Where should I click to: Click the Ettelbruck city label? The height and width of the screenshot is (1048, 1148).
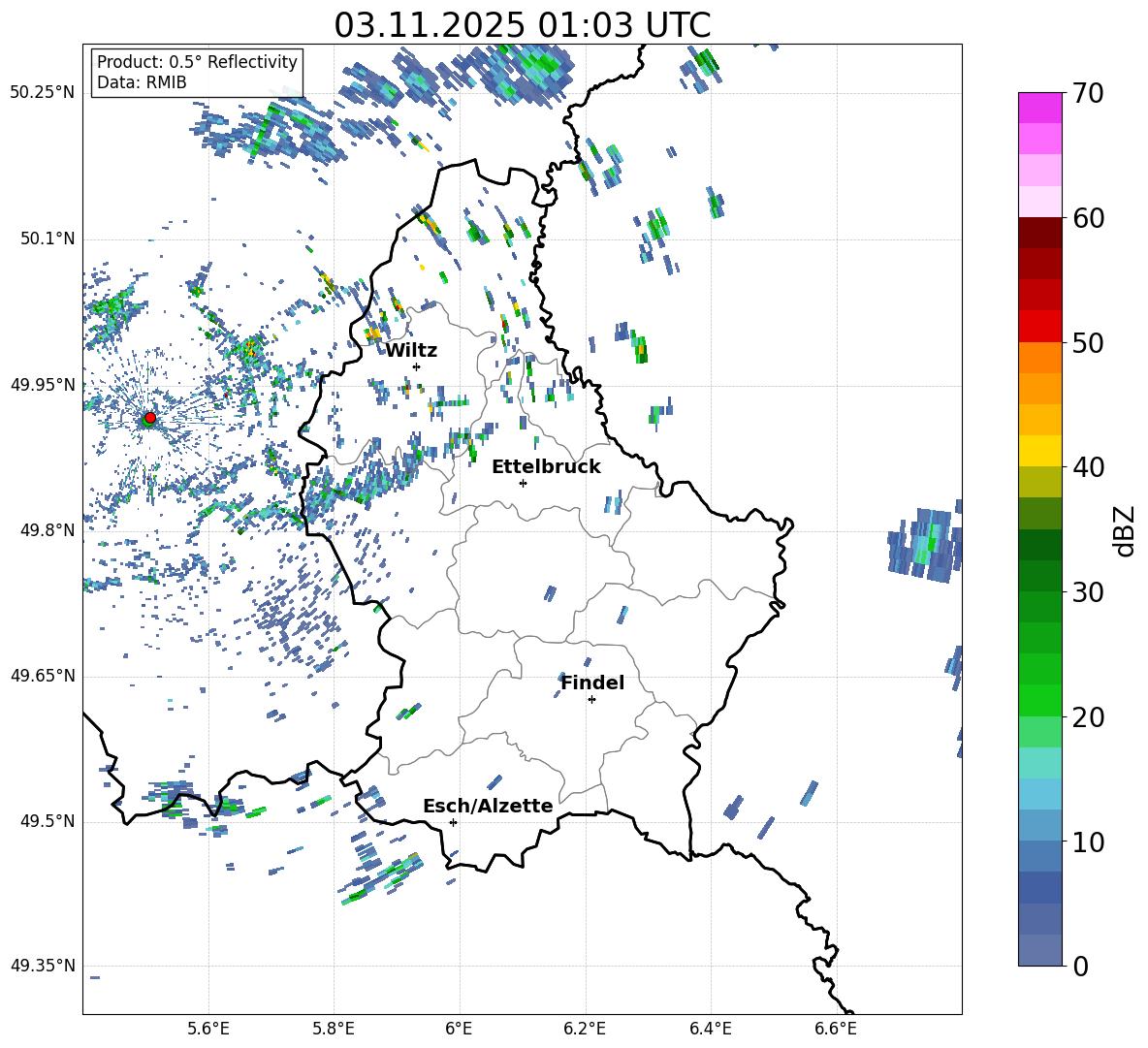546,467
